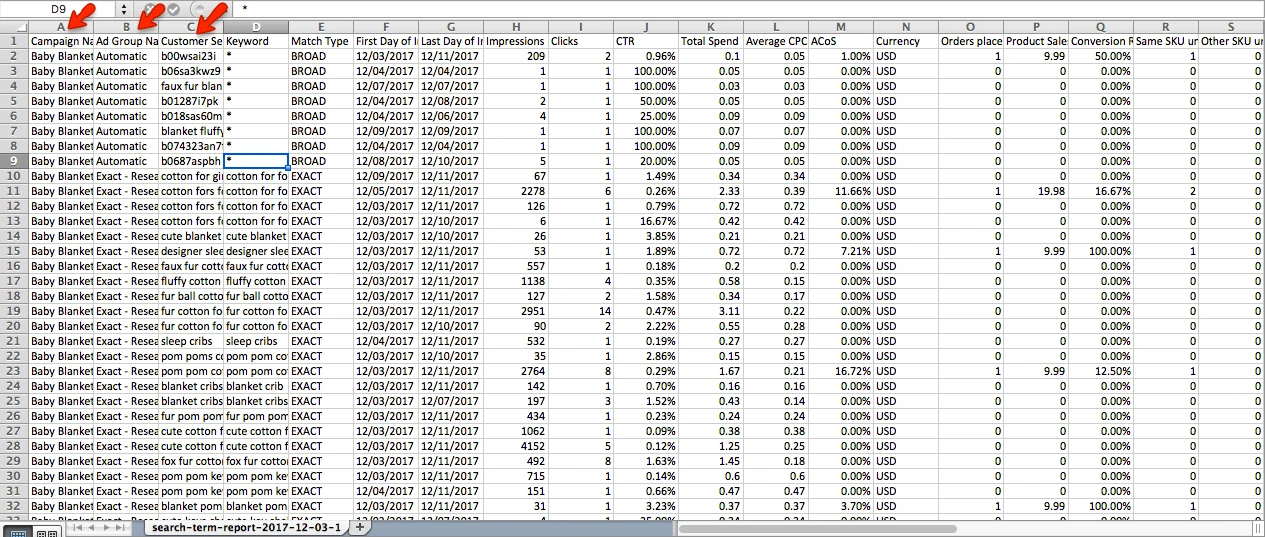
Task: Click the Impressions header cell
Action: coord(516,41)
